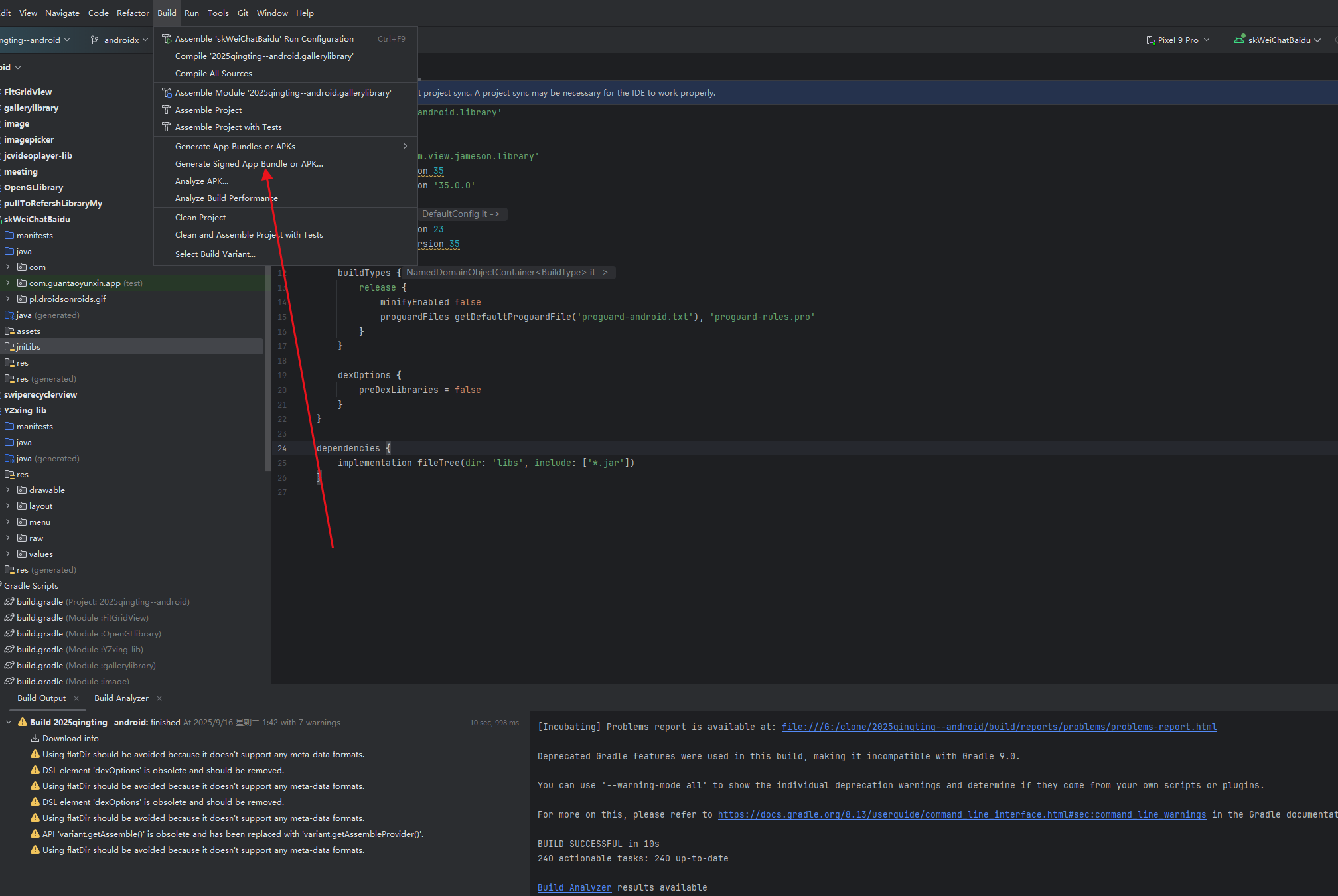The image size is (1338, 896).
Task: Close the Build Analyzer tab
Action: pos(159,698)
